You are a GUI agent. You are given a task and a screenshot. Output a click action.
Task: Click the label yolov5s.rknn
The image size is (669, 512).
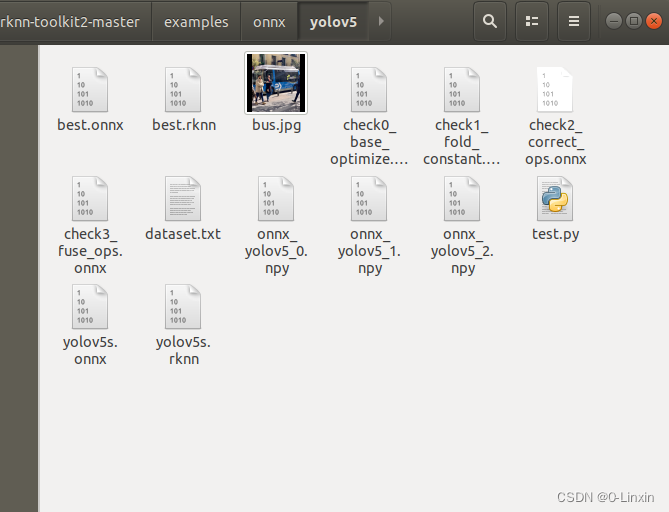point(183,350)
